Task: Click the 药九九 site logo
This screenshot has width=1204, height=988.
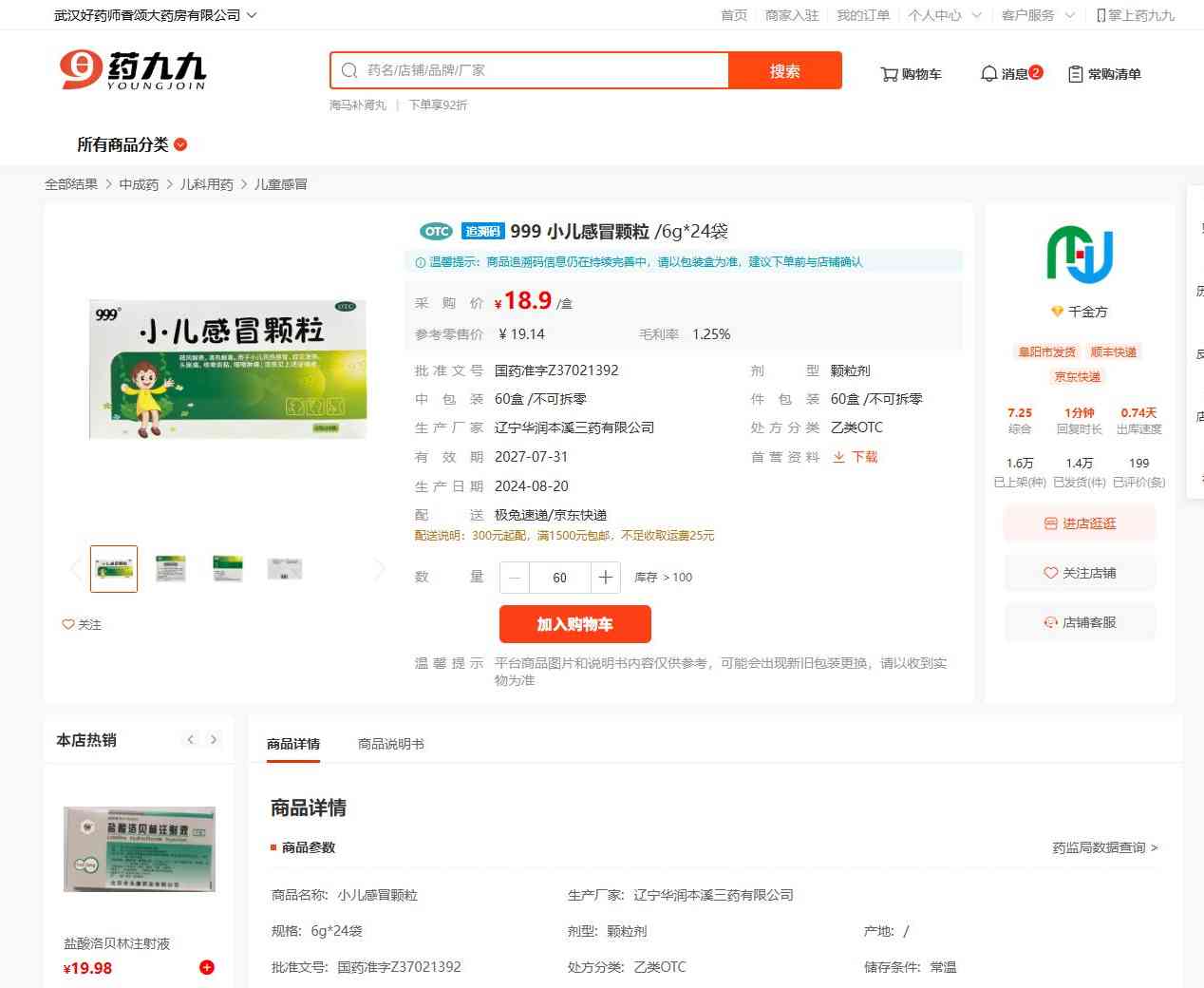Action: tap(133, 70)
